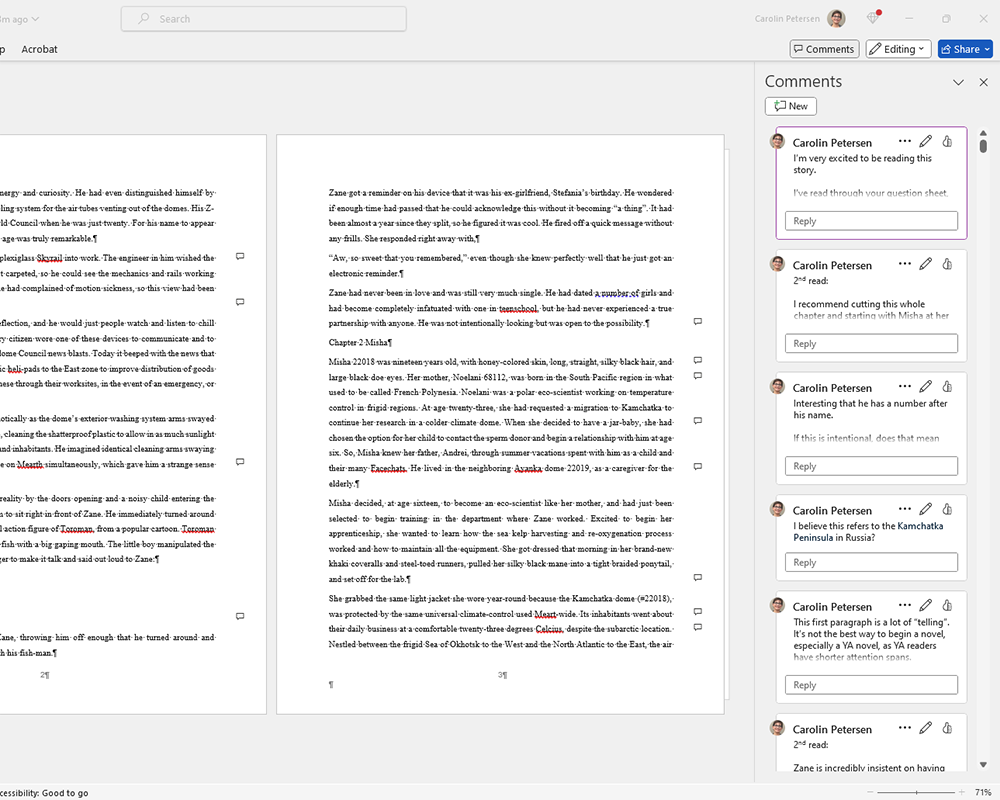The width and height of the screenshot is (1000, 800).
Task: Edit the Kamchatka Peninsula comment
Action: pos(925,508)
